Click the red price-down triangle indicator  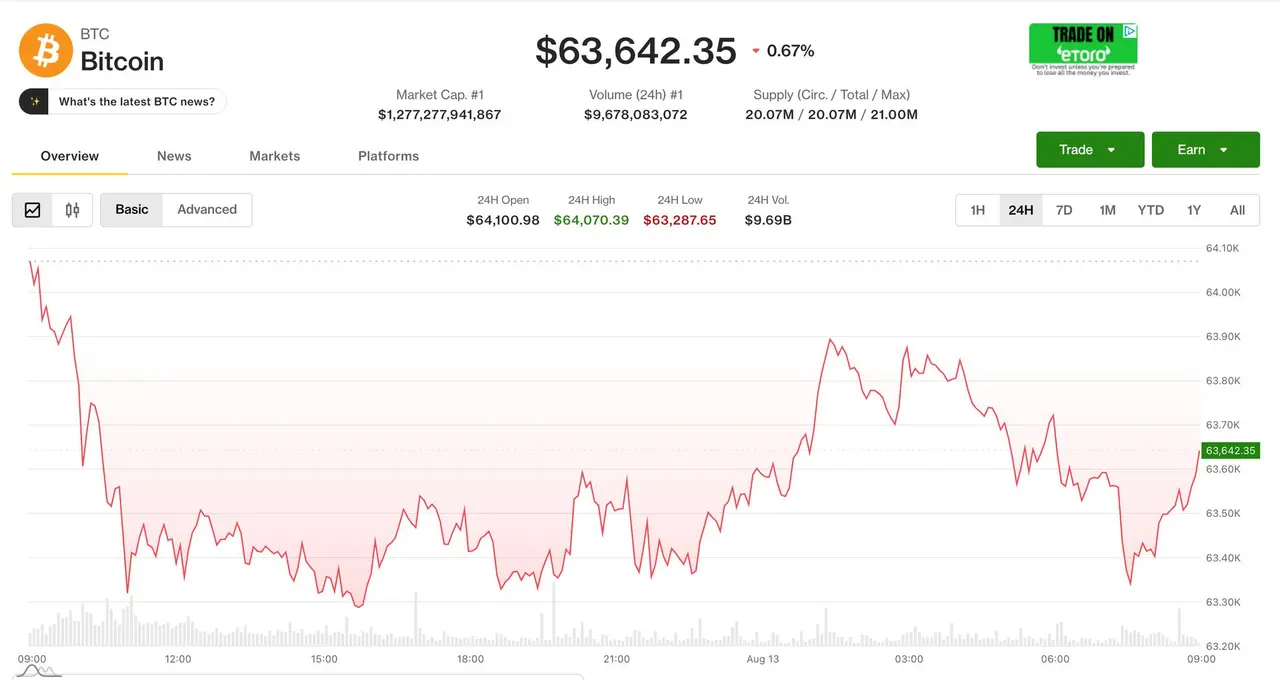pyautogui.click(x=756, y=51)
